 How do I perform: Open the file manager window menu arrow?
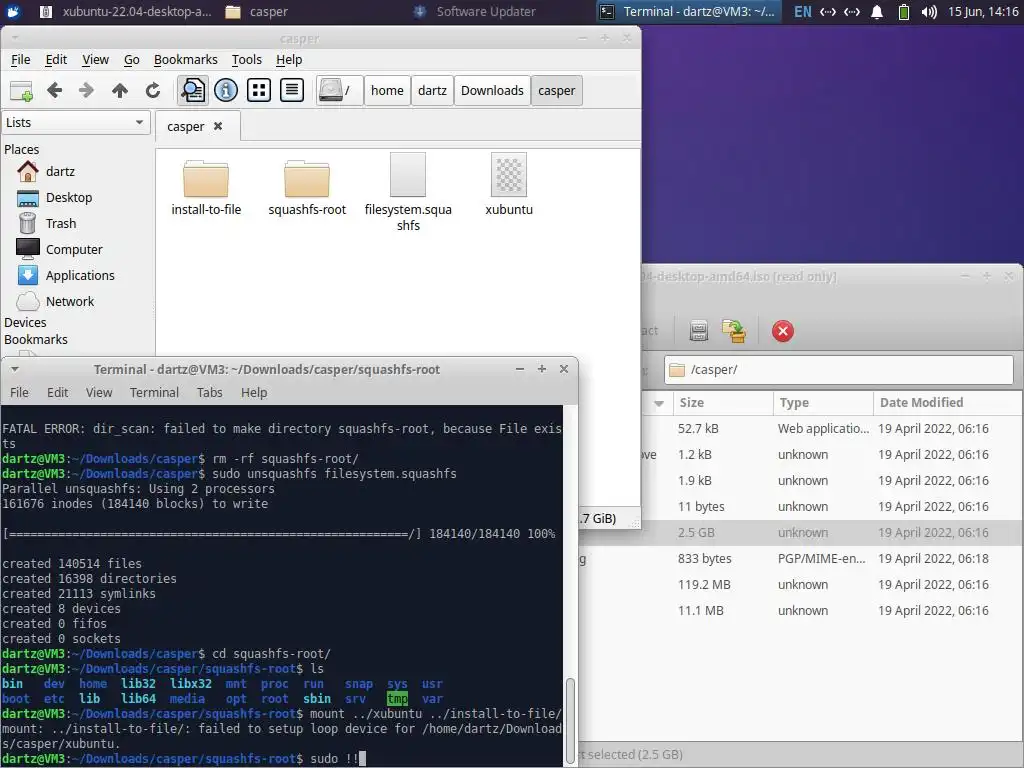pos(14,38)
